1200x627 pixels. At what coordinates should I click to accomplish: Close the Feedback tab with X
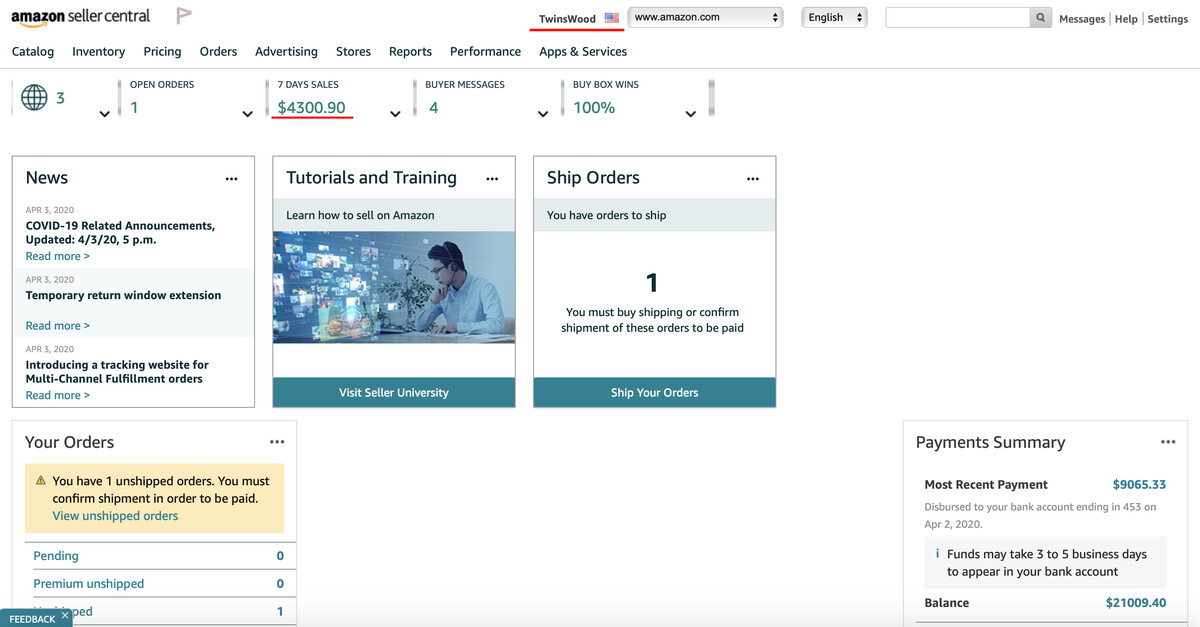tap(64, 616)
